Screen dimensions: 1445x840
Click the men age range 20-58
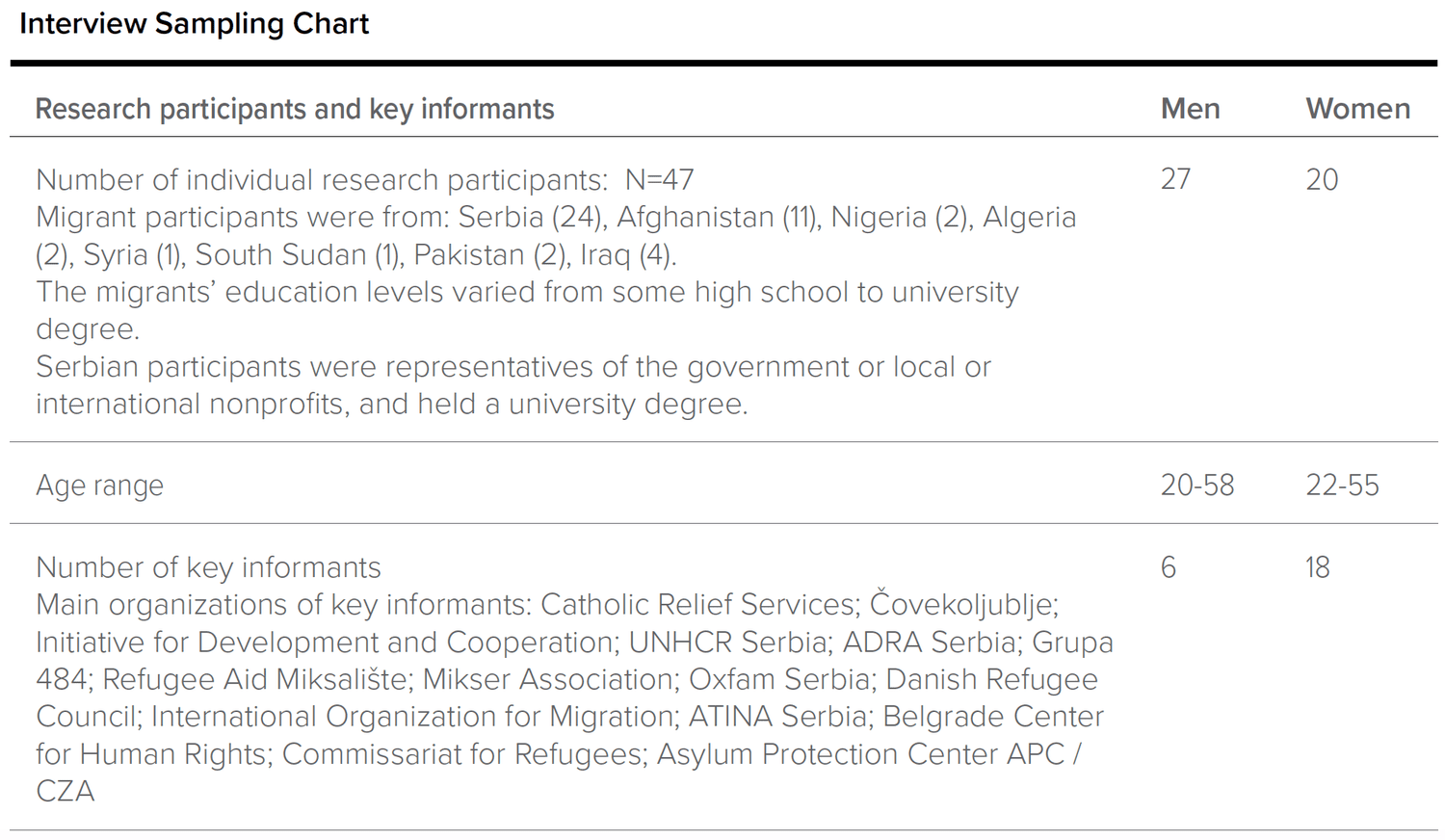1196,486
